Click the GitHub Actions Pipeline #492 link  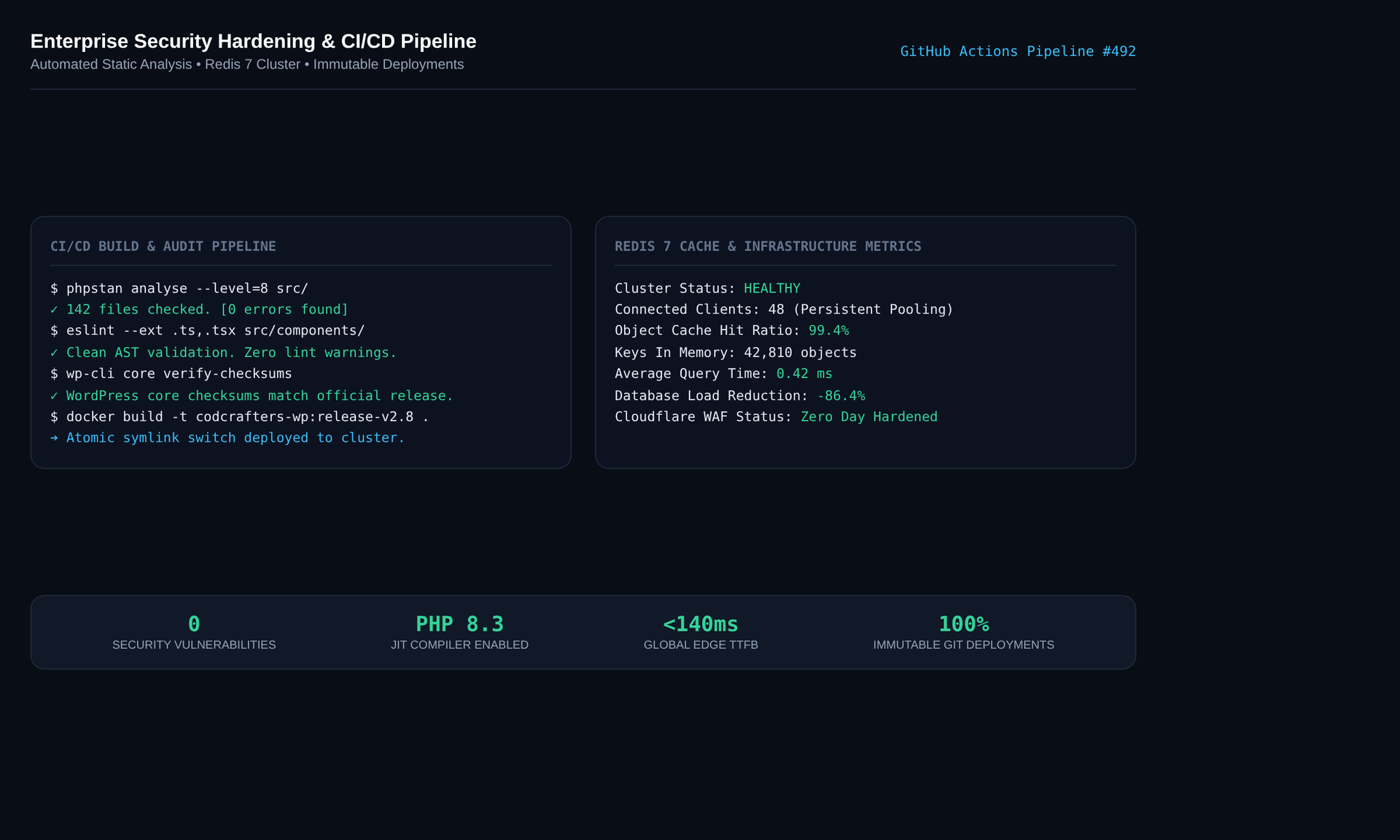pos(1017,51)
